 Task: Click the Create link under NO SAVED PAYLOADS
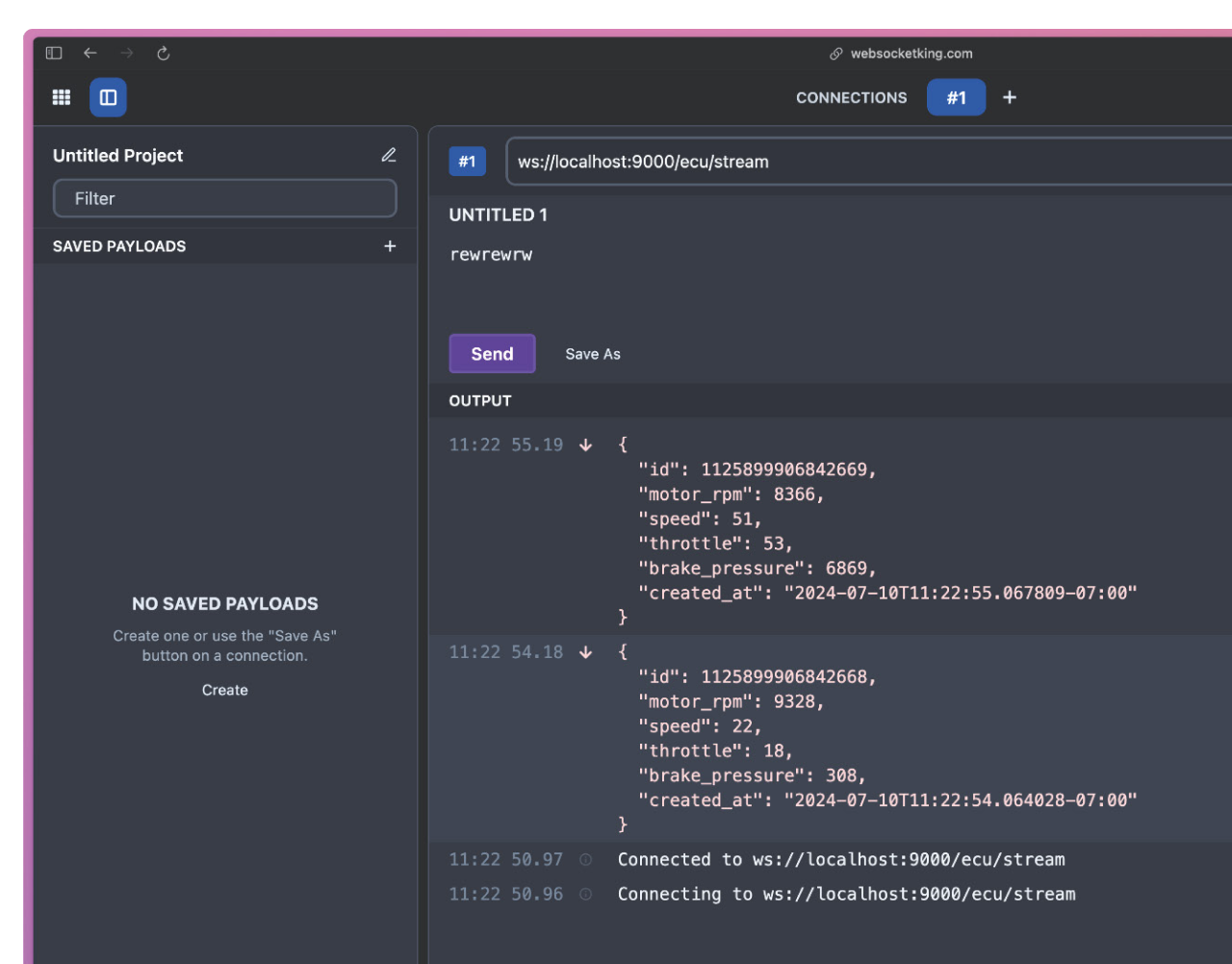[x=224, y=690]
